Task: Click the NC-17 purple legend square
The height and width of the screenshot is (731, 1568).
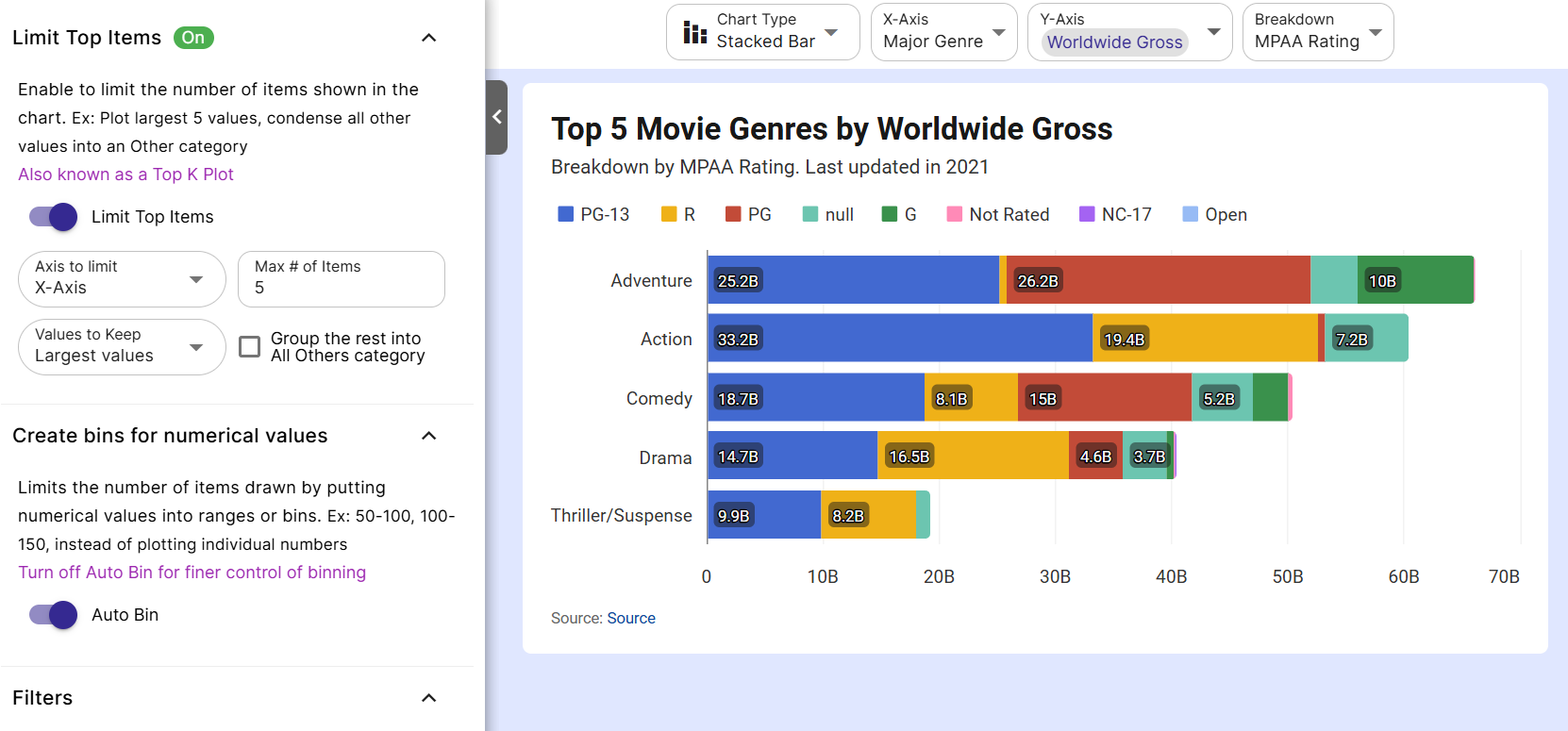Action: [x=1087, y=214]
